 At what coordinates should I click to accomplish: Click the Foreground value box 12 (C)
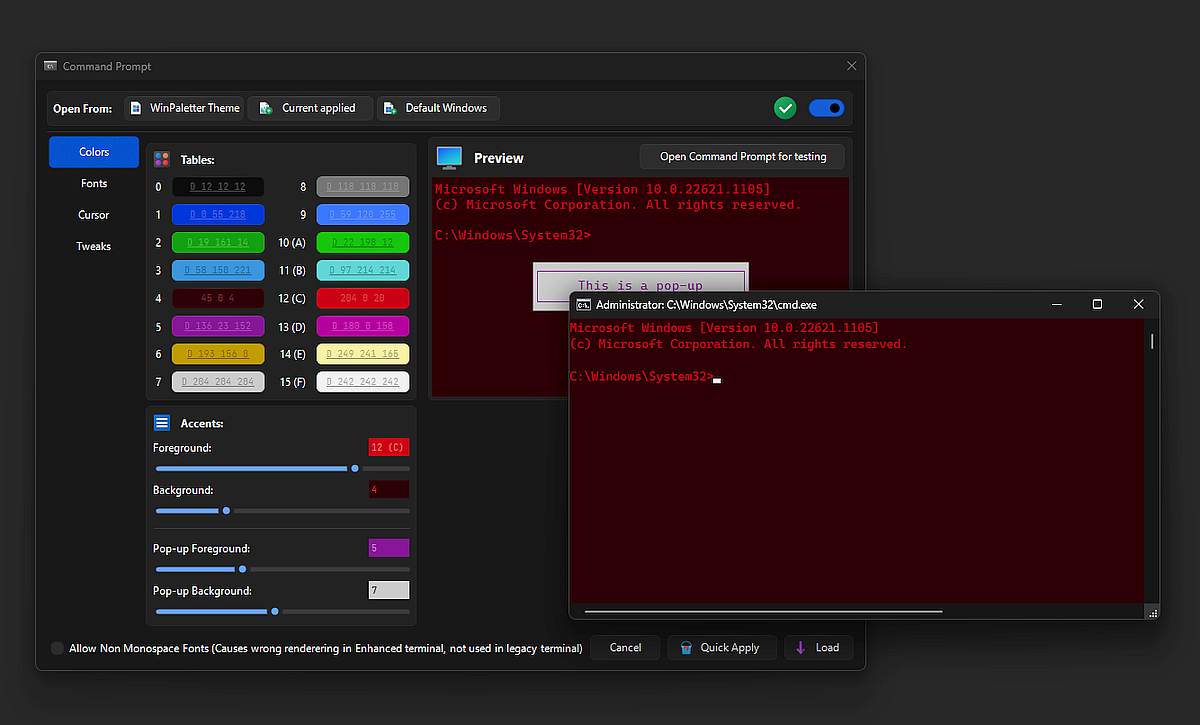389,447
